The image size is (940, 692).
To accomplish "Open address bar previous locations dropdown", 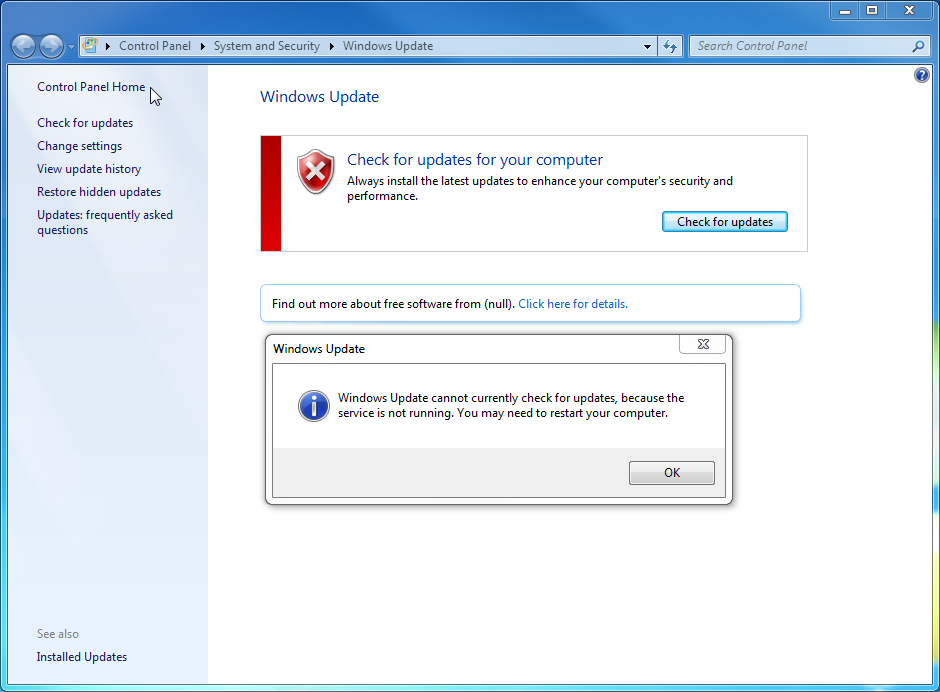I will coord(647,46).
